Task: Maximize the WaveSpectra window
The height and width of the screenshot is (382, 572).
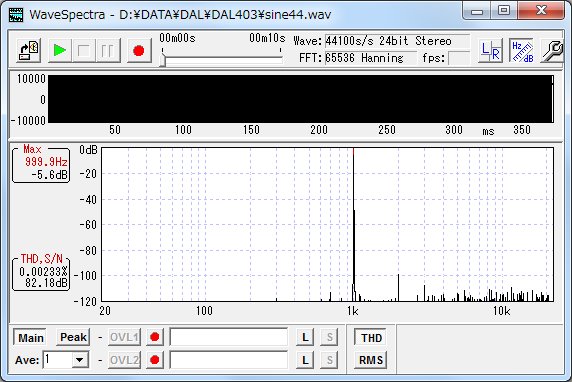Action: (504, 11)
